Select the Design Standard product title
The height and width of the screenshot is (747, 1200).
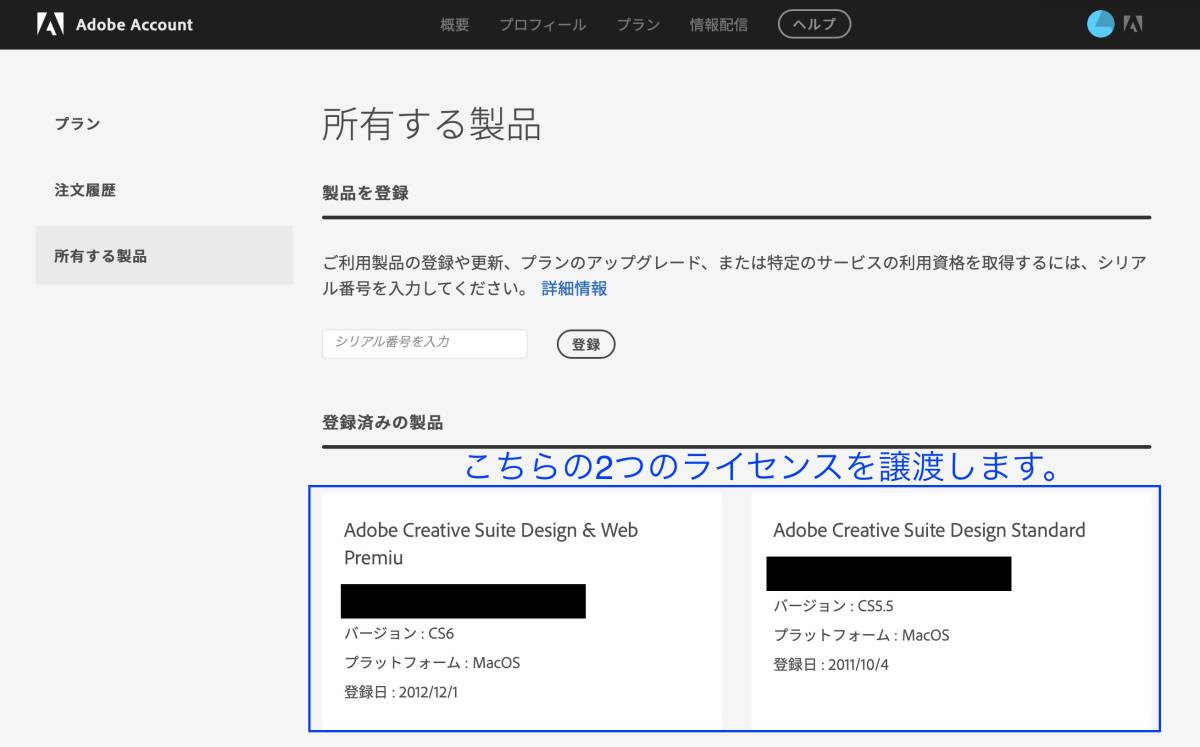click(929, 530)
